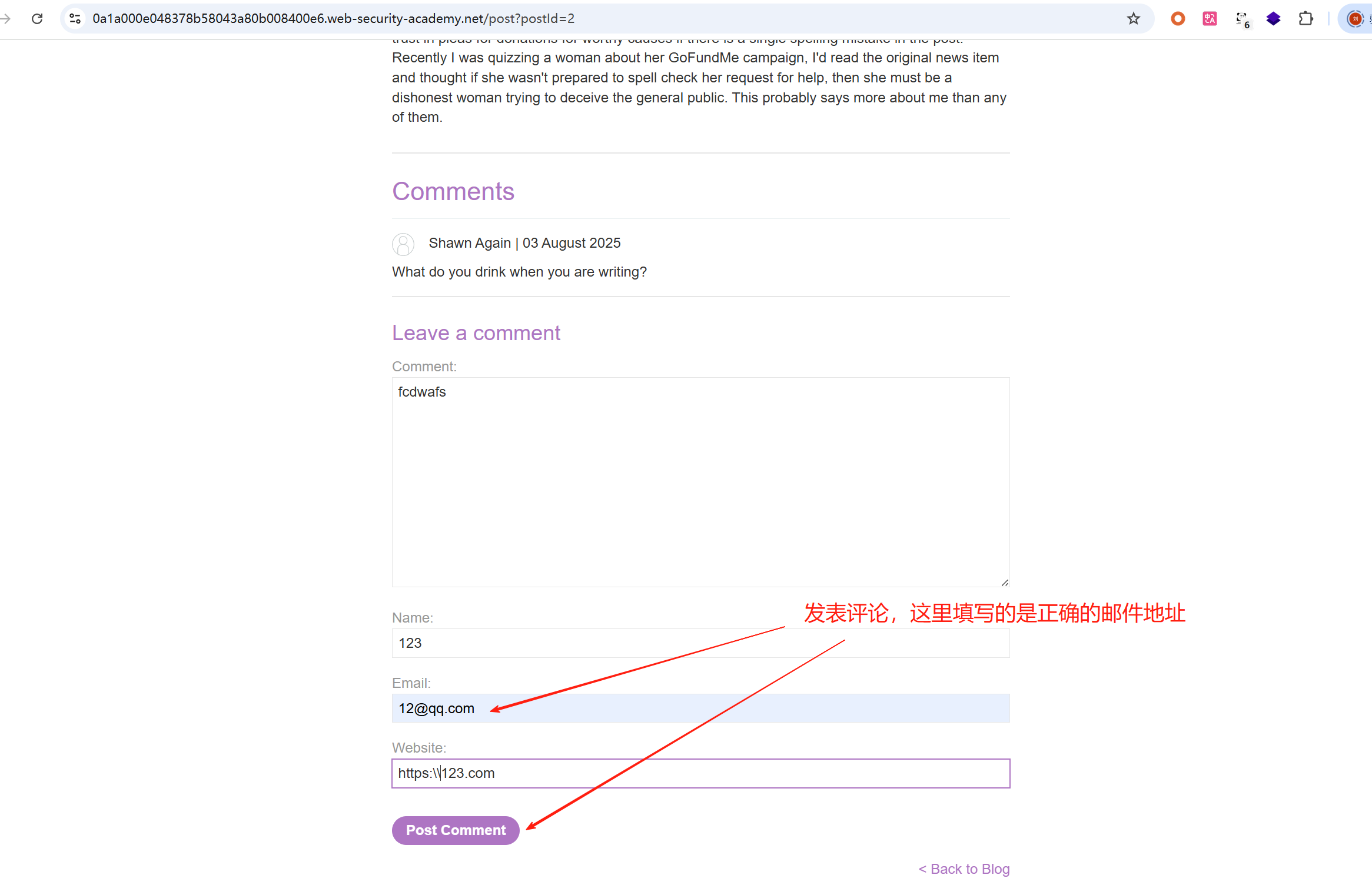Open the Extensions puzzle-piece menu

pos(1305,19)
